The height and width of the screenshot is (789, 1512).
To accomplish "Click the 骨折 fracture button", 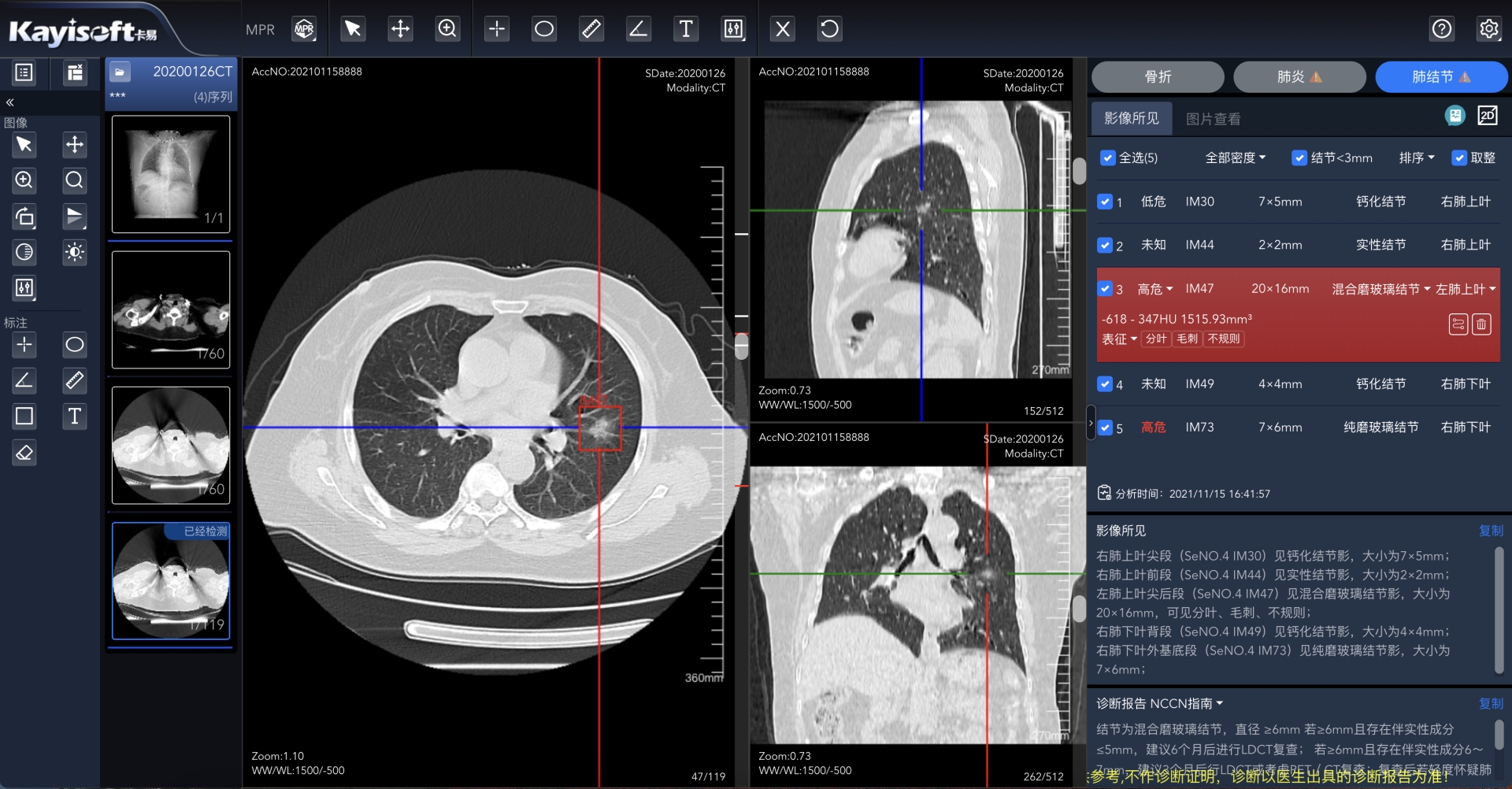I will (x=1157, y=76).
